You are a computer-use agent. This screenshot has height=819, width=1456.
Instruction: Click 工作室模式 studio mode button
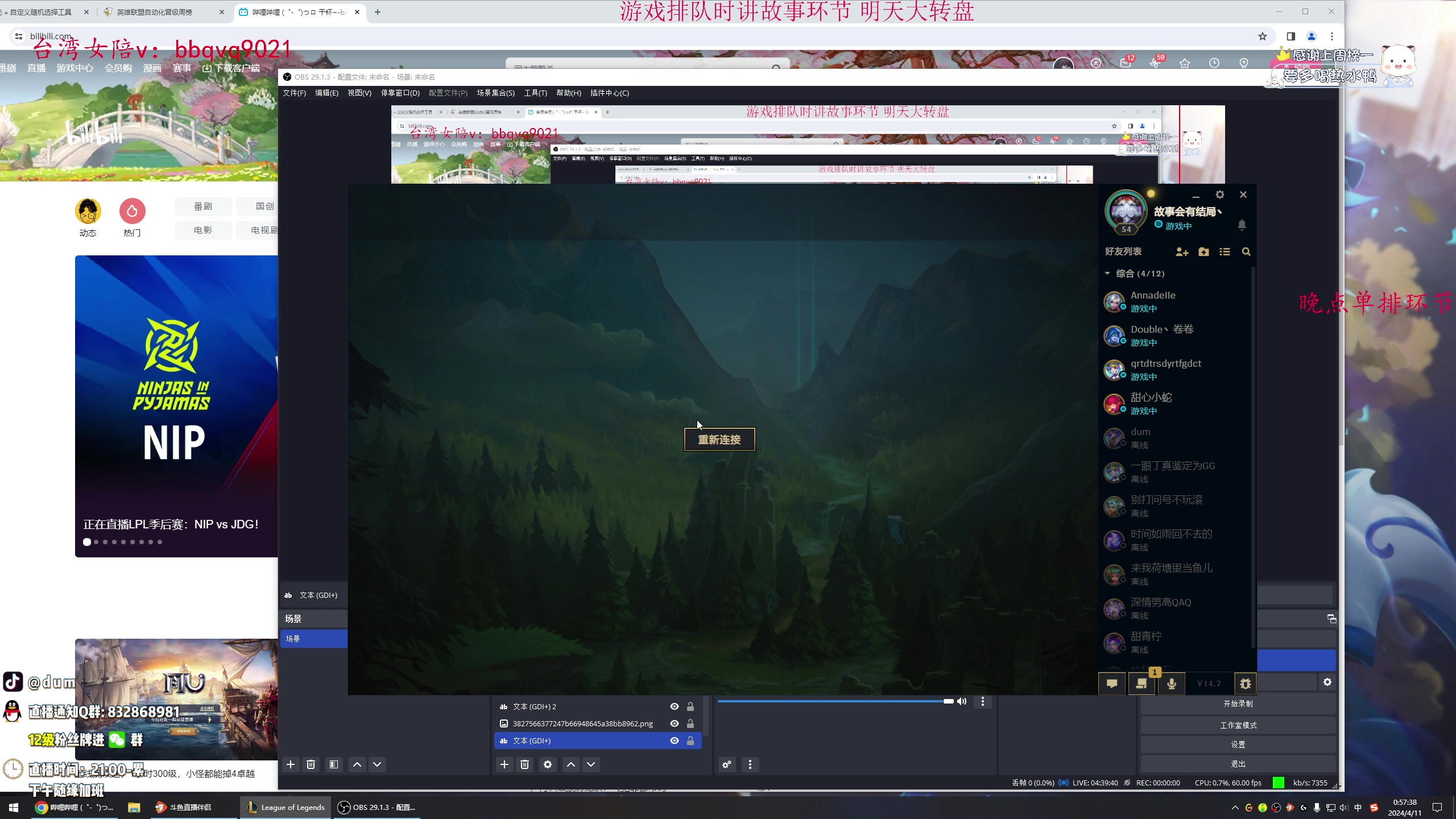1238,725
